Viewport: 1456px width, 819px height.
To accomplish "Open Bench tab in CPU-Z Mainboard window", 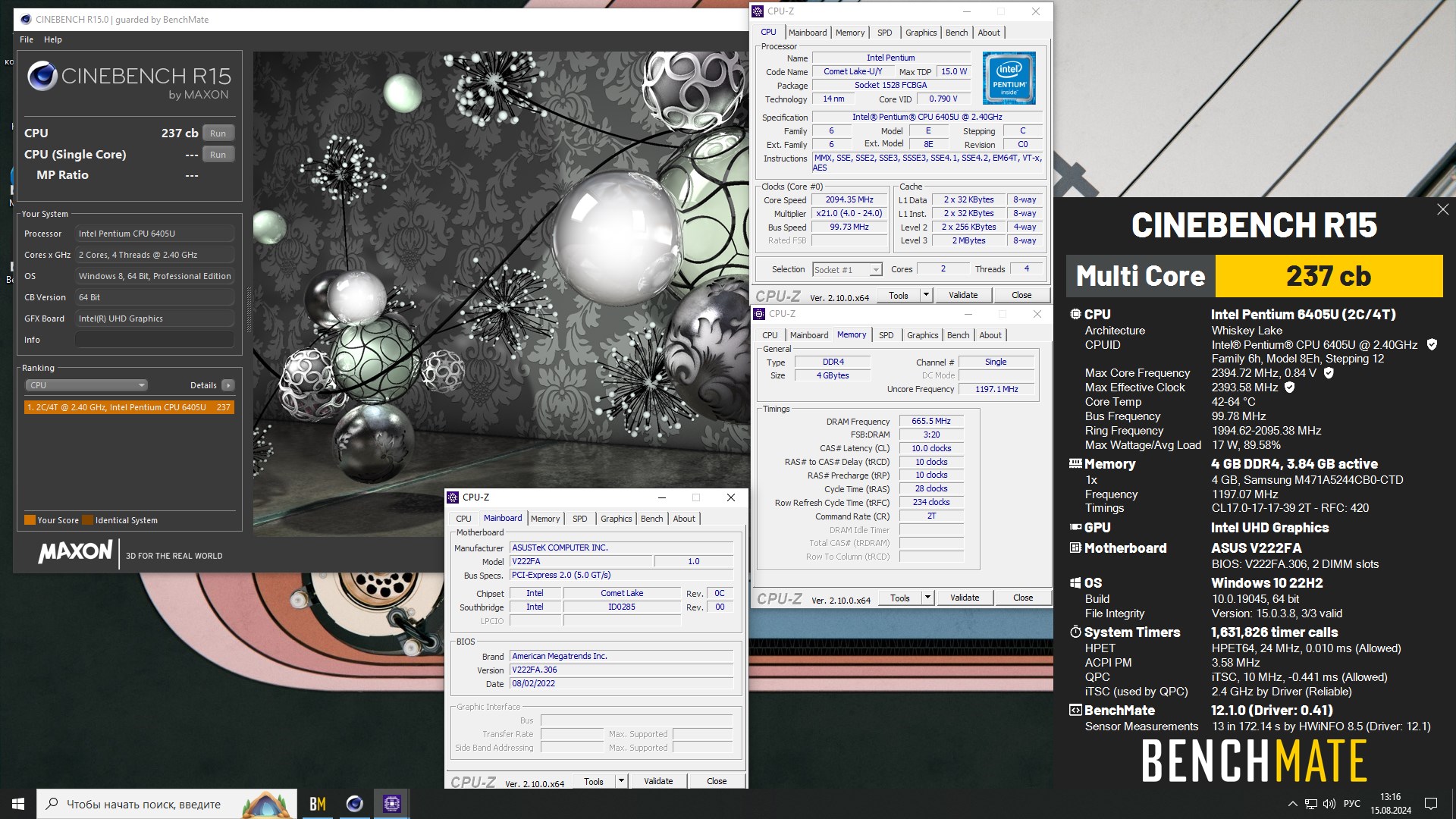I will pos(652,519).
